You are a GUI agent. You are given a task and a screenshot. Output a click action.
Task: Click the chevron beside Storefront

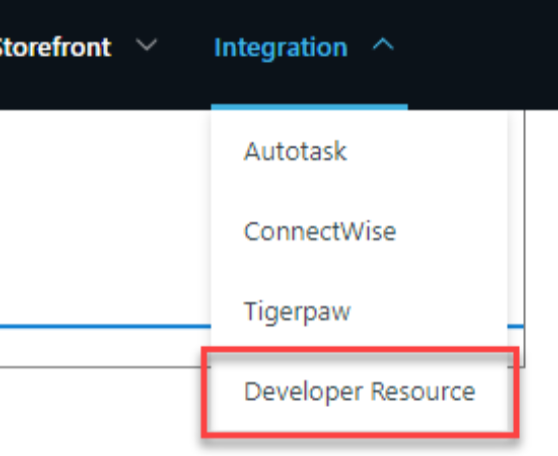click(x=147, y=45)
